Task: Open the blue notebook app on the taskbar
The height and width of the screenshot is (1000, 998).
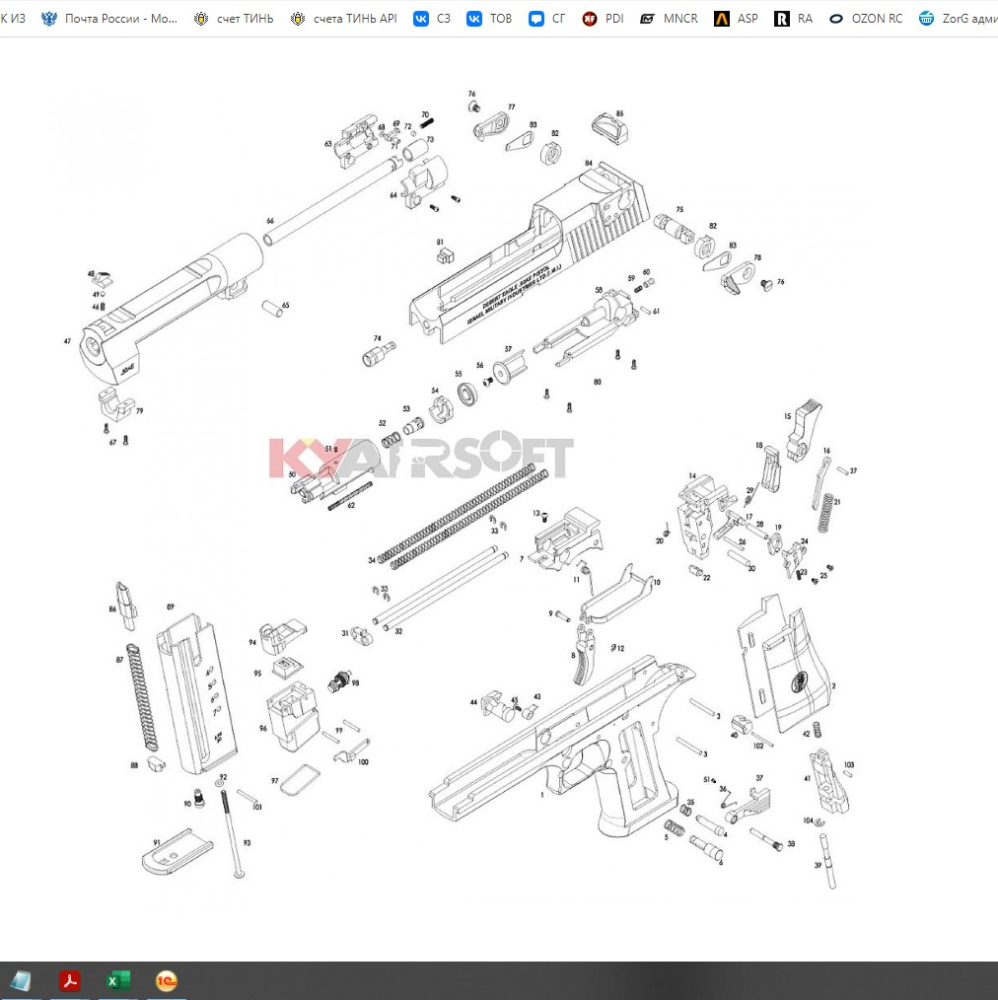Action: pos(20,980)
